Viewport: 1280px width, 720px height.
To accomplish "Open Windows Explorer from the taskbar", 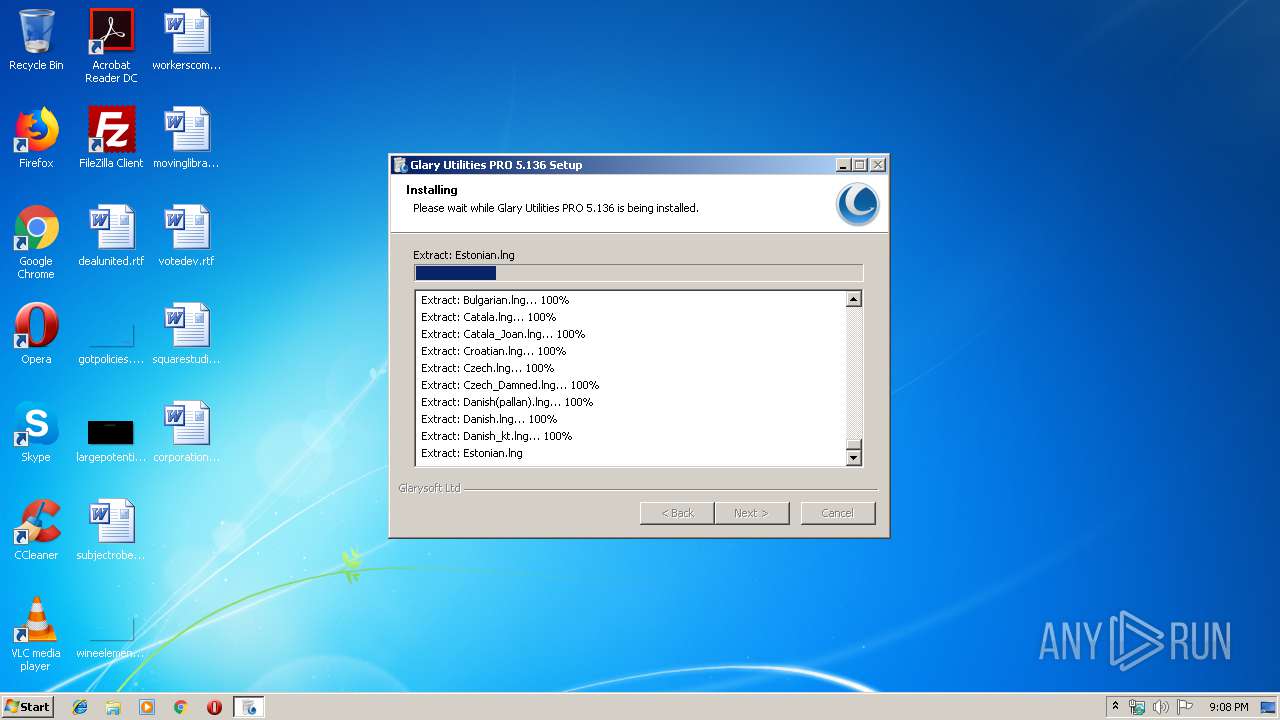I will coord(113,707).
